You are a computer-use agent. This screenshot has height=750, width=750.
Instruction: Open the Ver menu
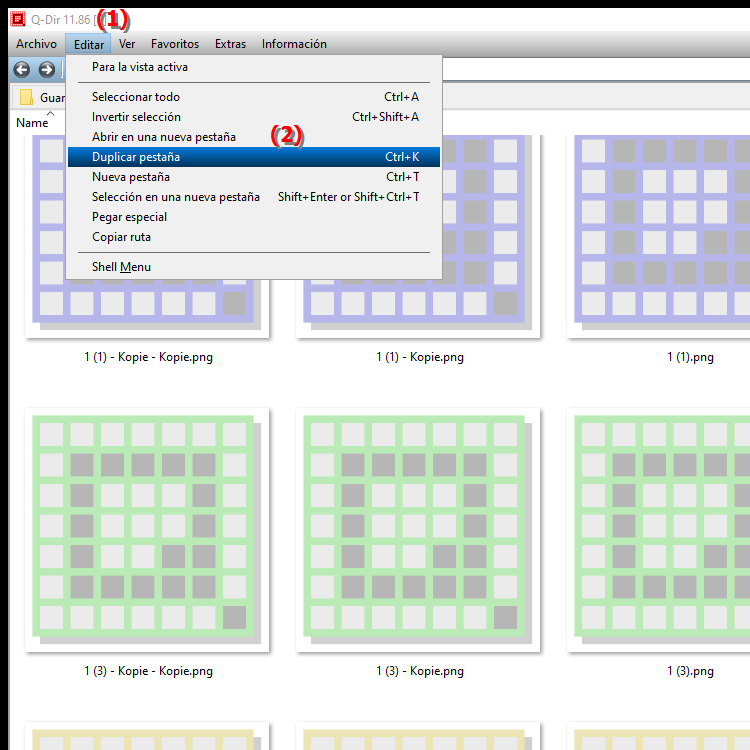point(127,44)
